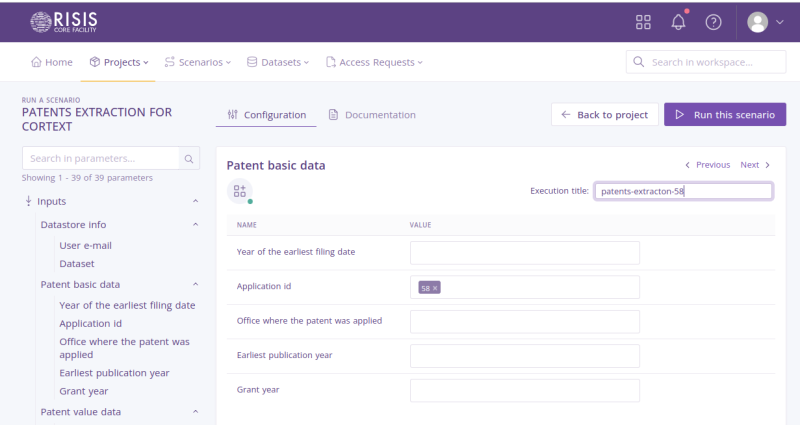Switch to the Documentation tab
This screenshot has width=800, height=425.
(372, 115)
